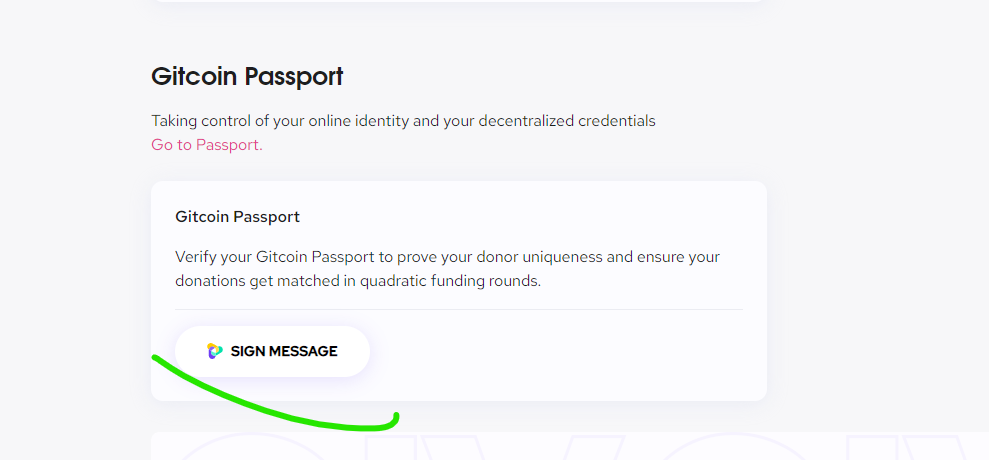Click the word 'Passport' in the pink link
The width and height of the screenshot is (989, 460).
228,144
